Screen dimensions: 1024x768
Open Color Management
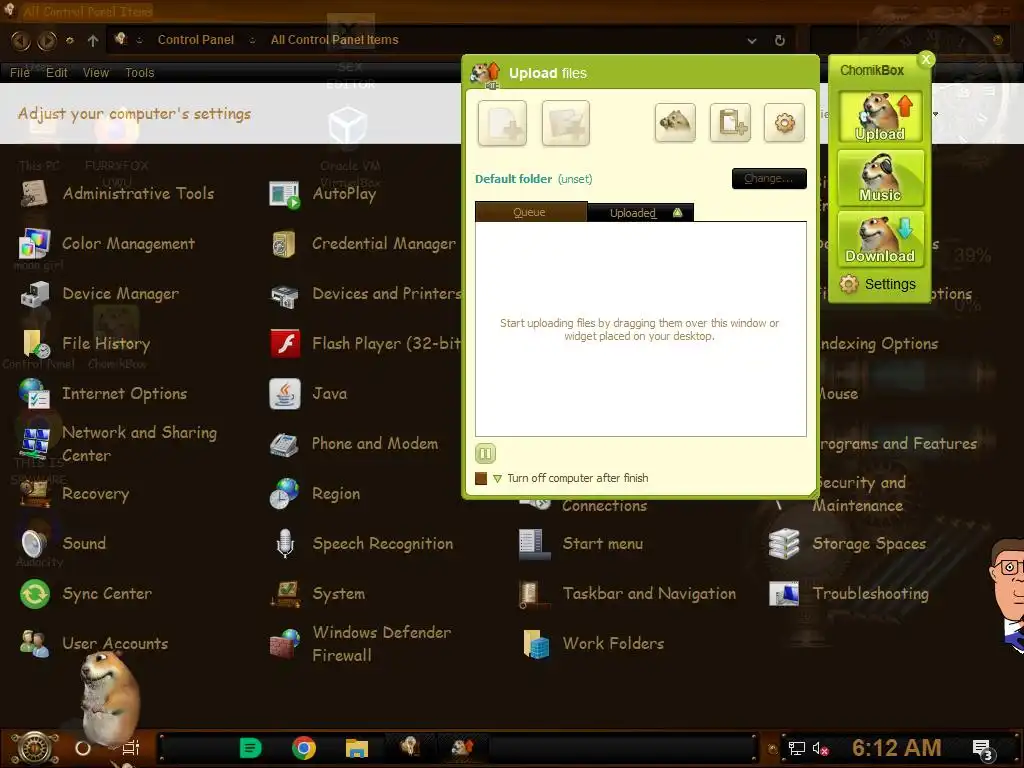tap(108, 244)
